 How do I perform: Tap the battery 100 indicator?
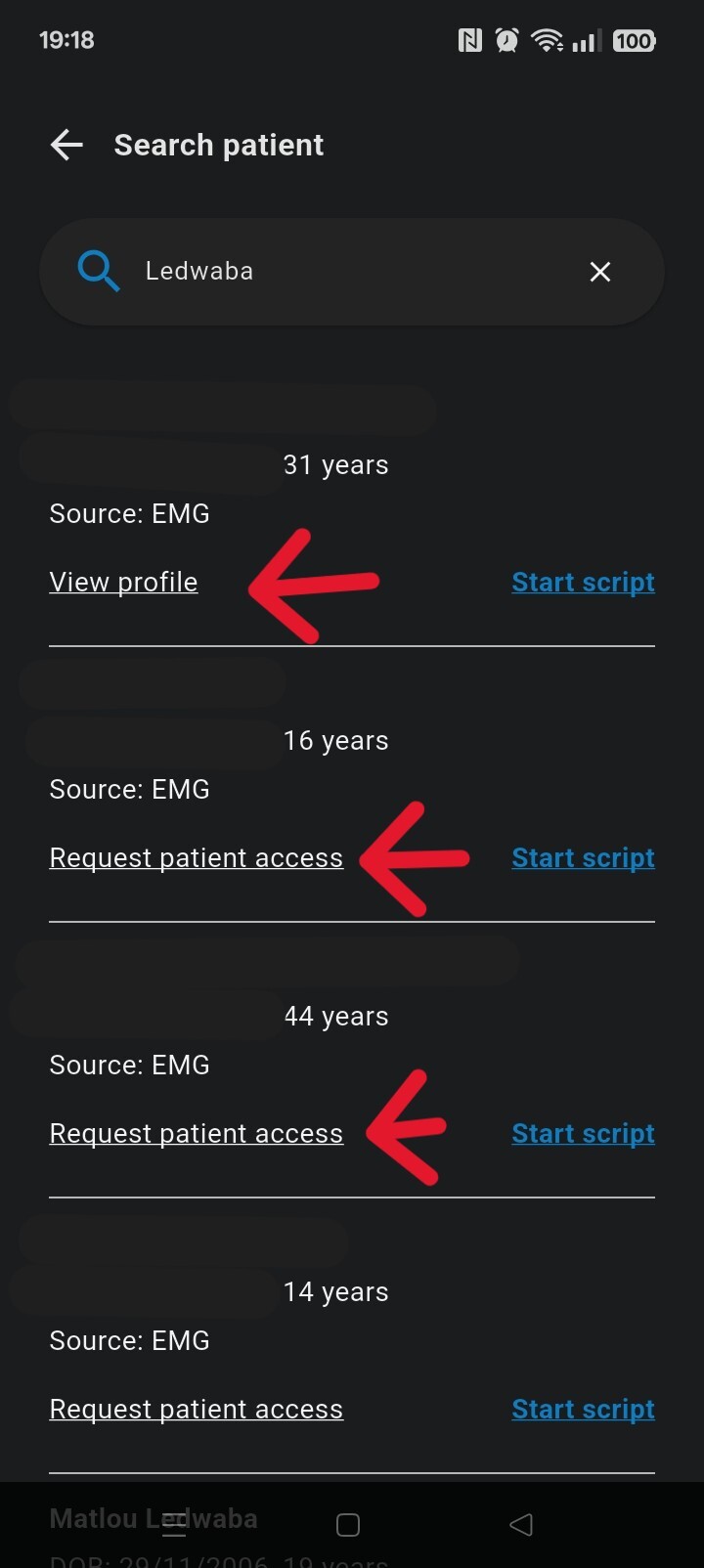[x=634, y=40]
